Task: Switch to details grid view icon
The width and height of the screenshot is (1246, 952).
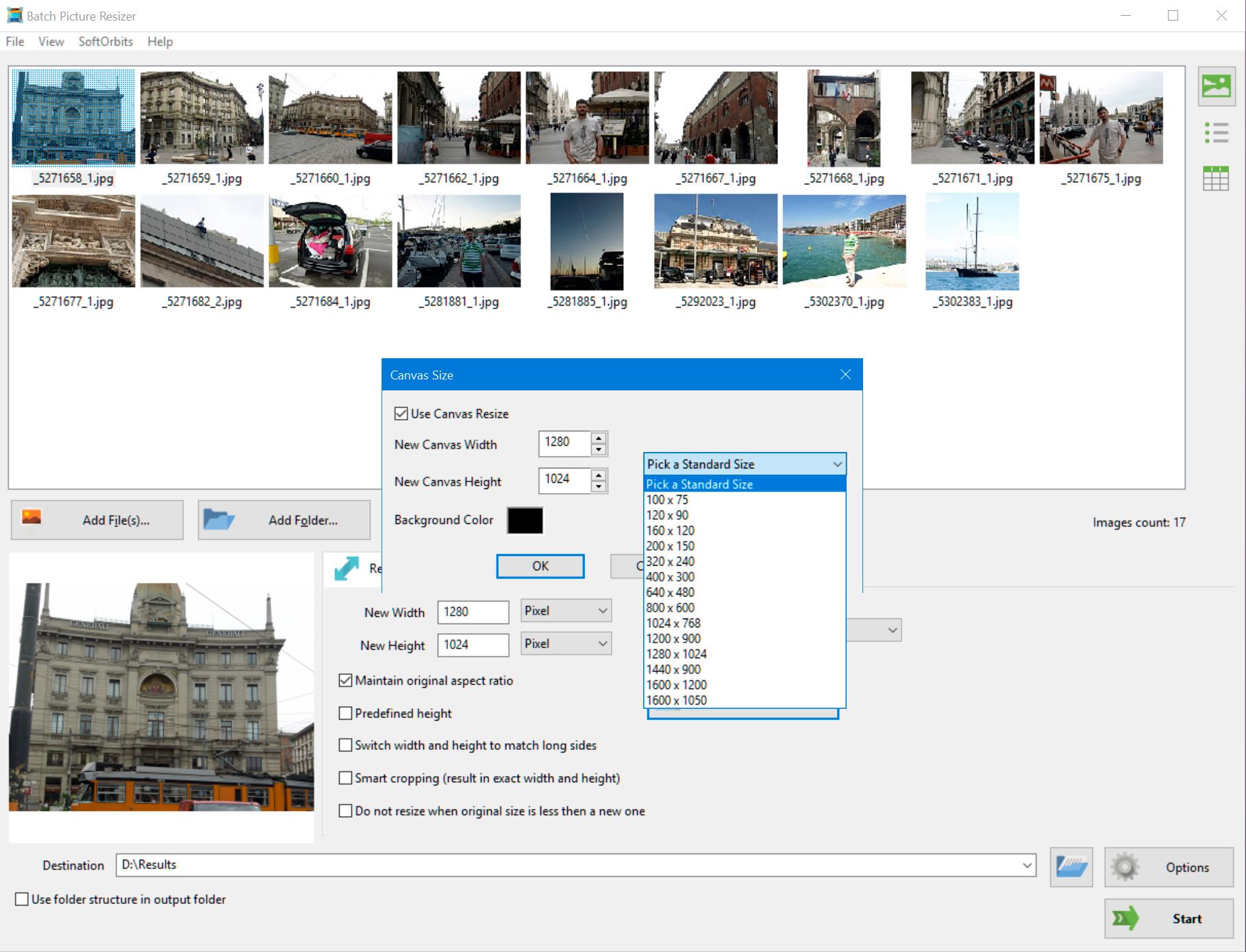Action: tap(1216, 179)
